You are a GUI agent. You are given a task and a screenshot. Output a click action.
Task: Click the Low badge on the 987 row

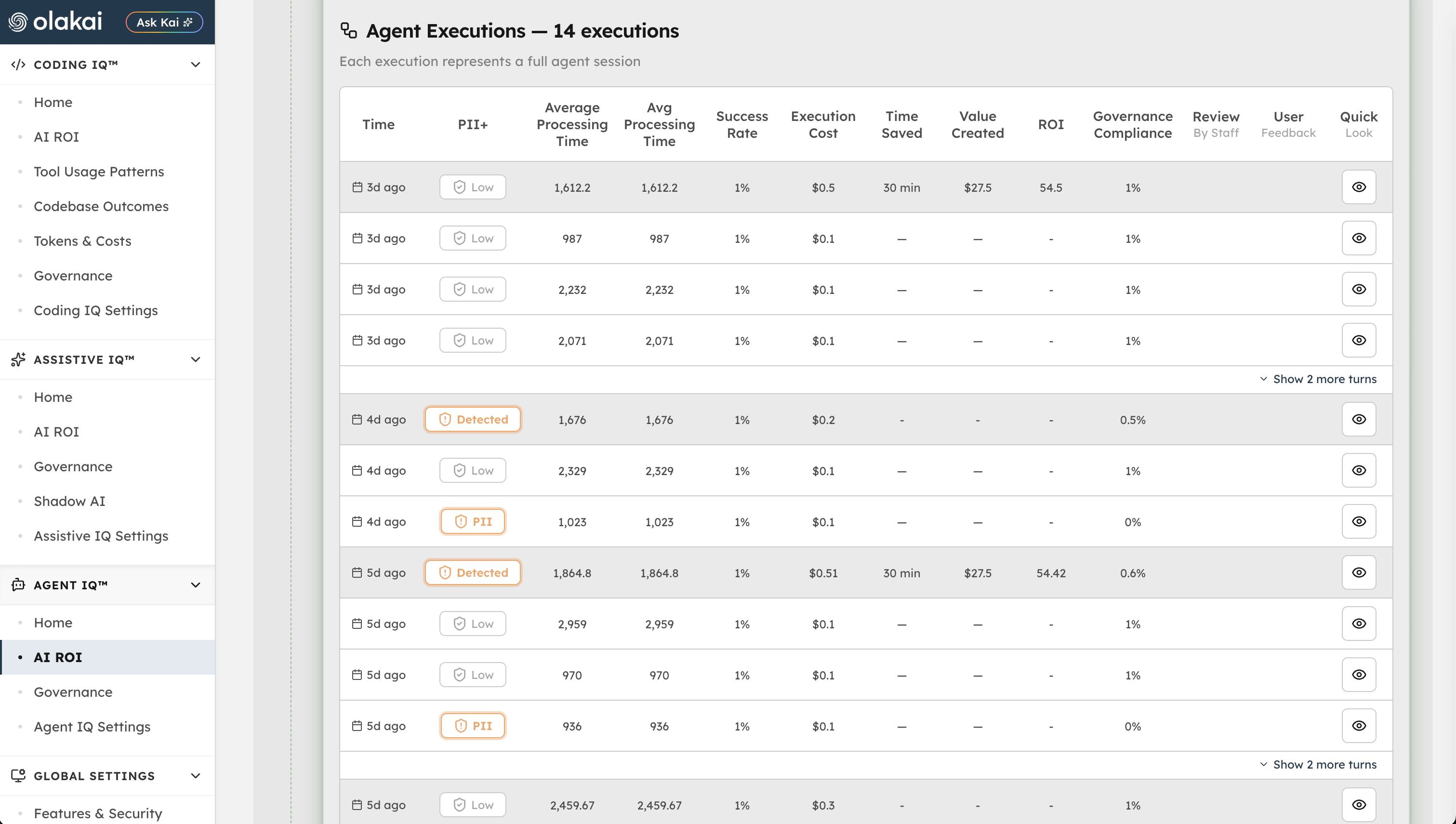click(x=473, y=238)
